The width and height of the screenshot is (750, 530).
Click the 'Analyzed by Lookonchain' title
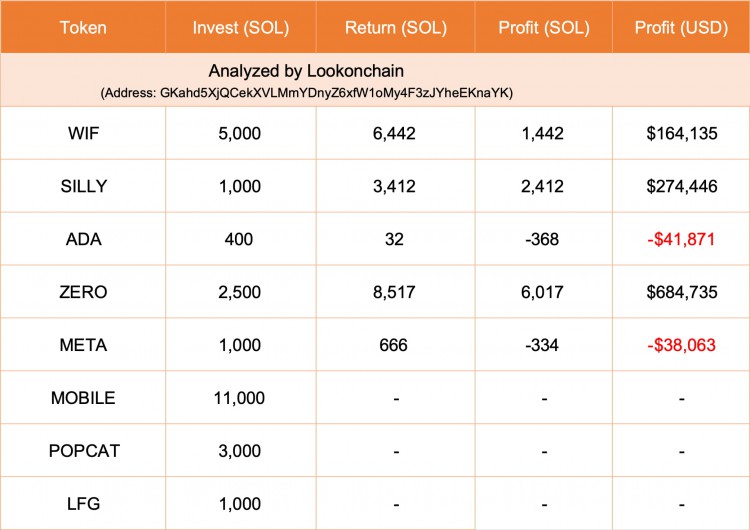coord(306,71)
